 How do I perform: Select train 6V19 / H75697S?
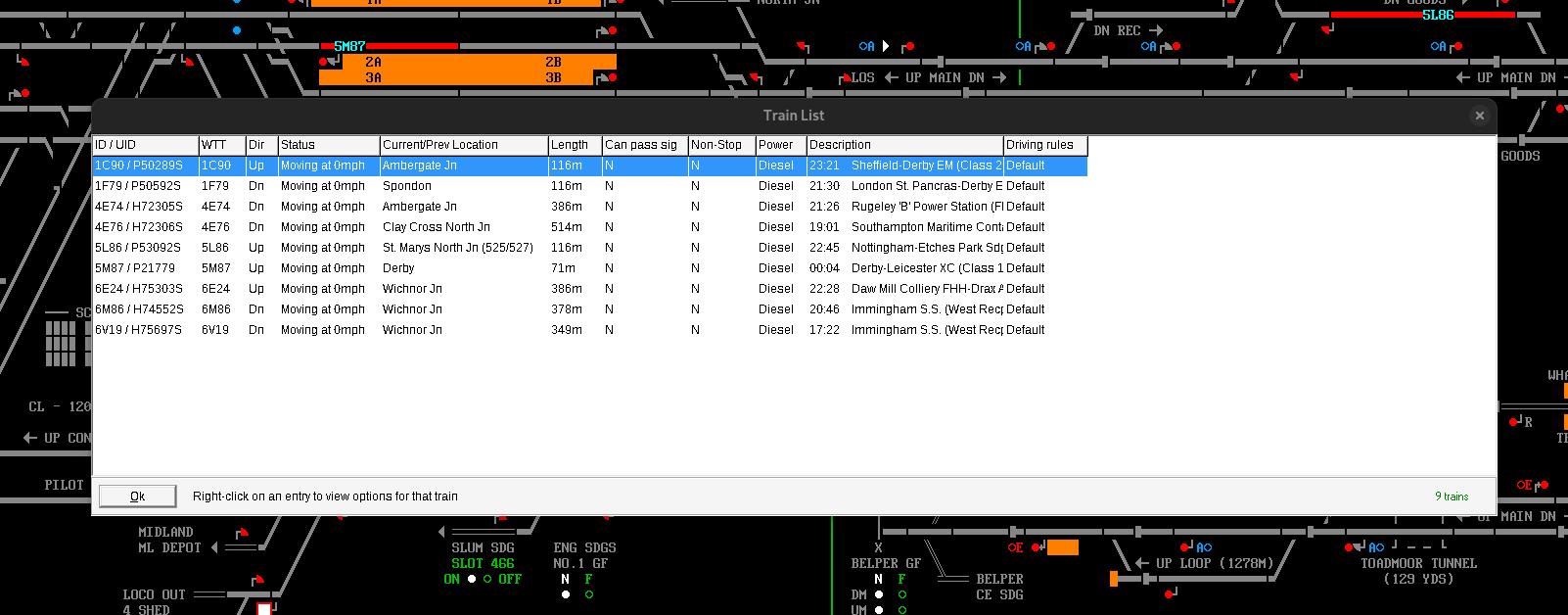[590, 330]
